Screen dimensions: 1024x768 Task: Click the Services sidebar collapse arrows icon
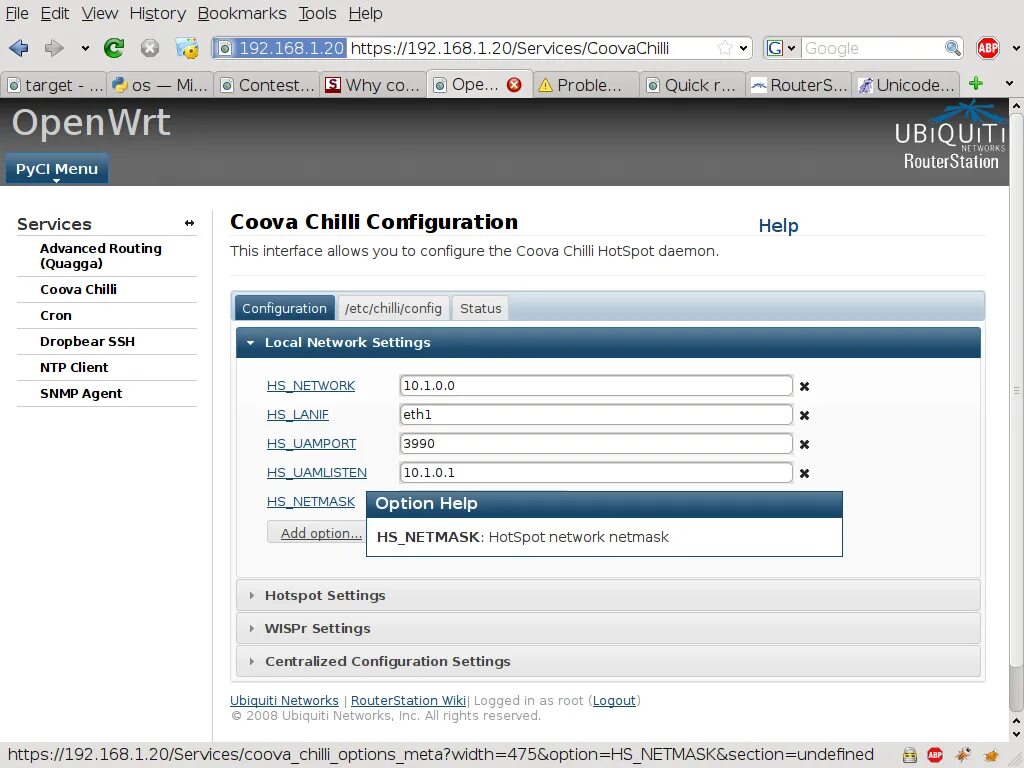[x=189, y=223]
